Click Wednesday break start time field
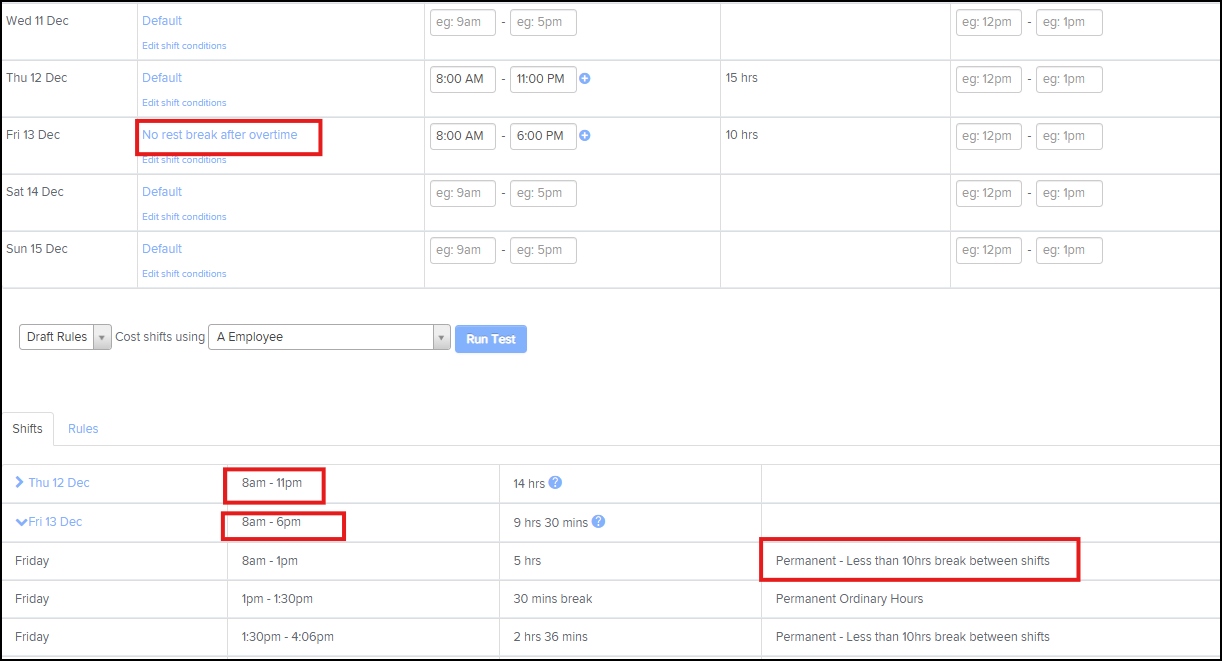This screenshot has height=661, width=1222. [x=988, y=23]
